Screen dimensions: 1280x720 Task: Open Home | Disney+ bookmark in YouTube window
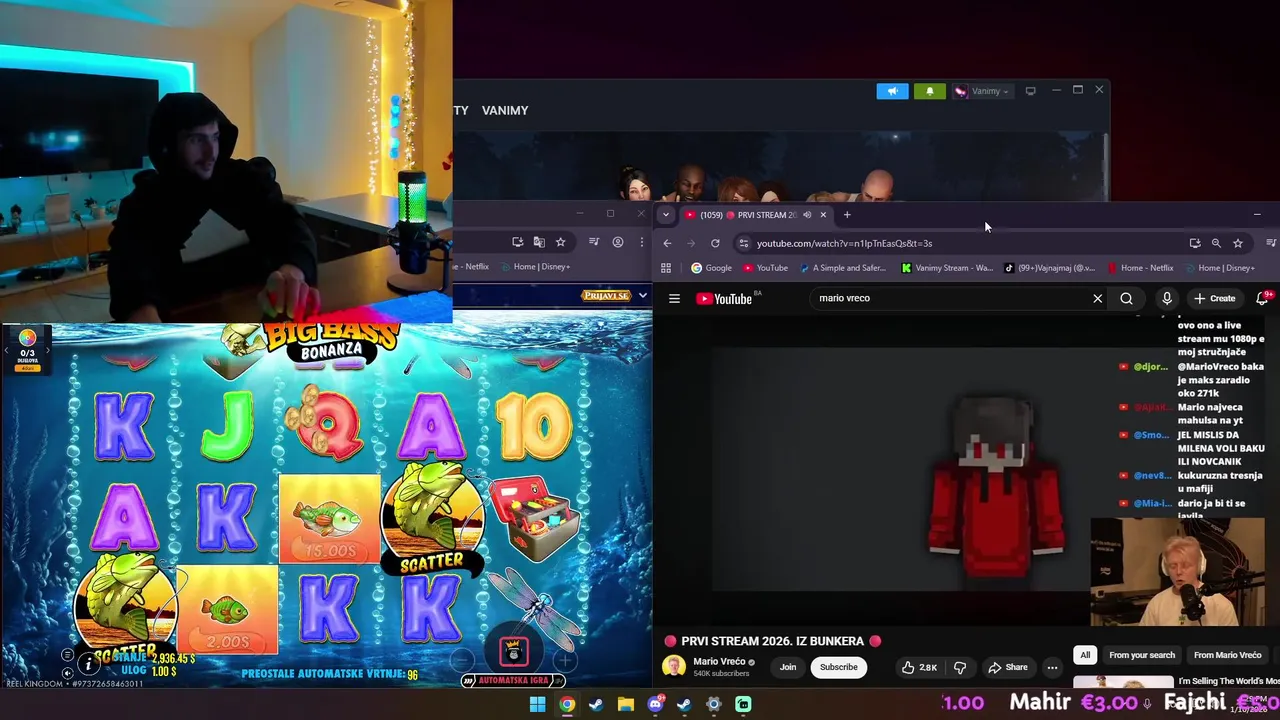pyautogui.click(x=1218, y=268)
